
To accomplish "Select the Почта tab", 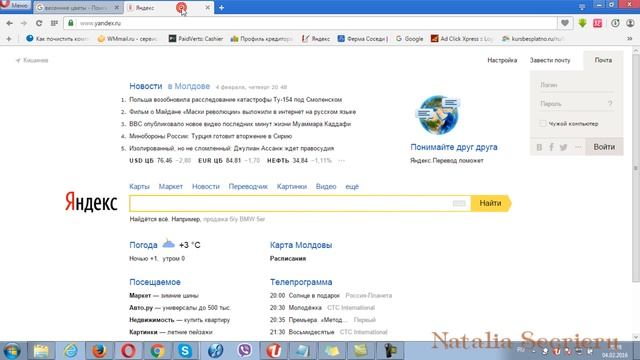I will 603,60.
